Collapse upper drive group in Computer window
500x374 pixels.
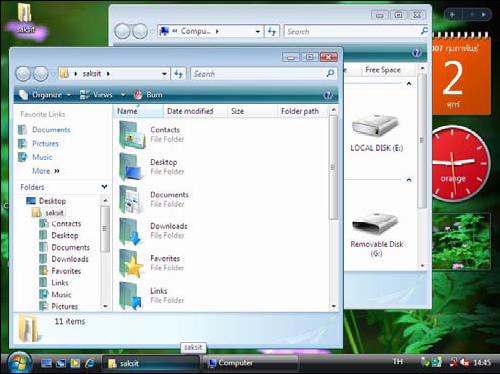[409, 84]
